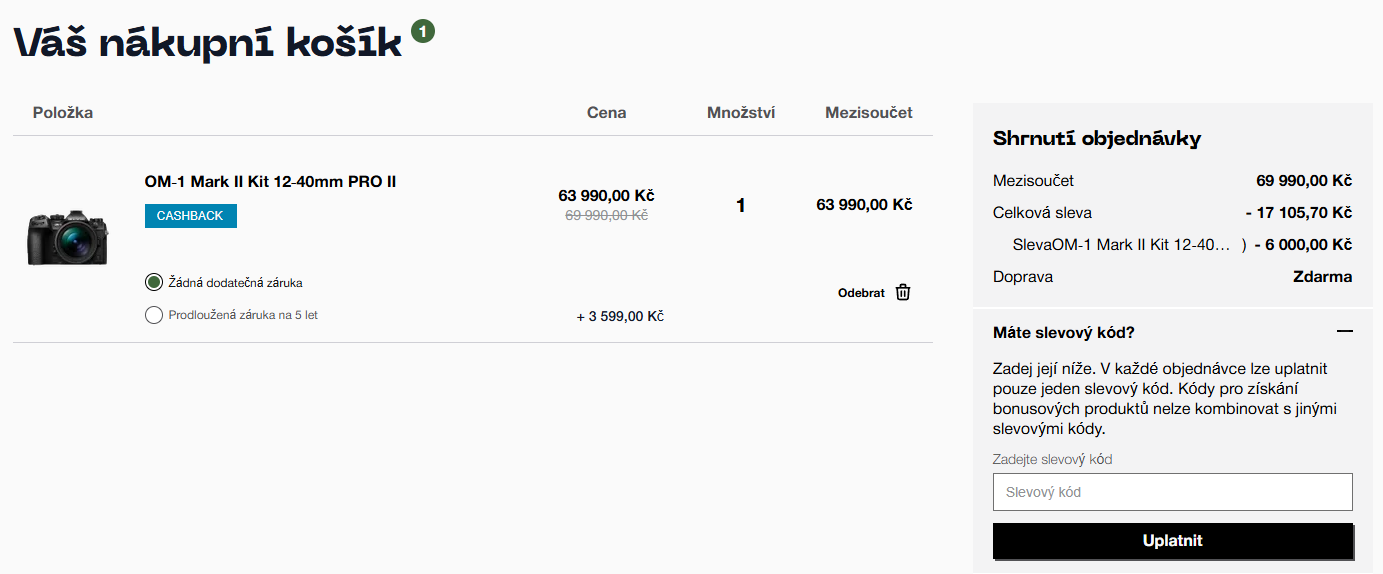Click the 'Odebrat' remove text

861,293
